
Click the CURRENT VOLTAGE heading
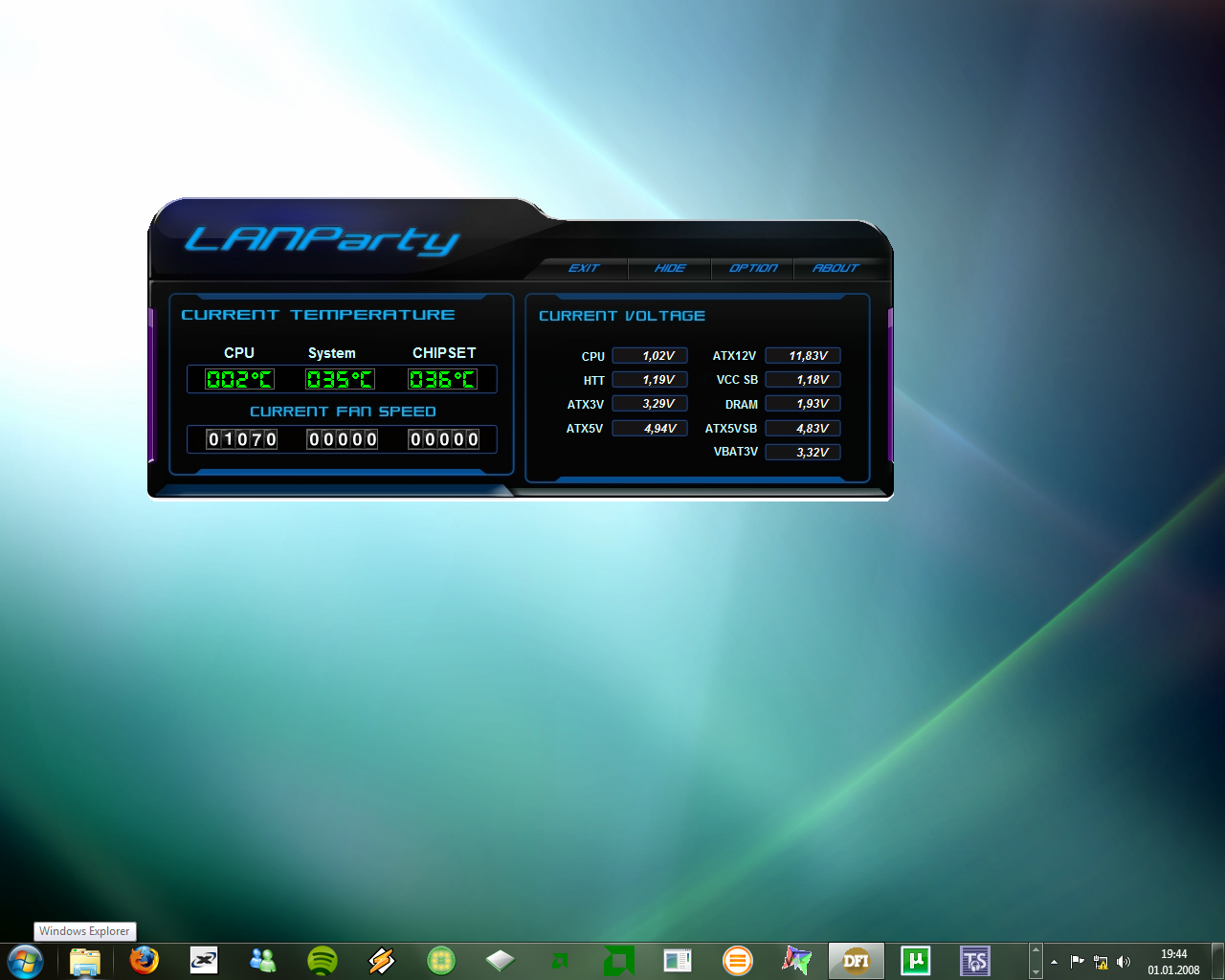[x=622, y=316]
